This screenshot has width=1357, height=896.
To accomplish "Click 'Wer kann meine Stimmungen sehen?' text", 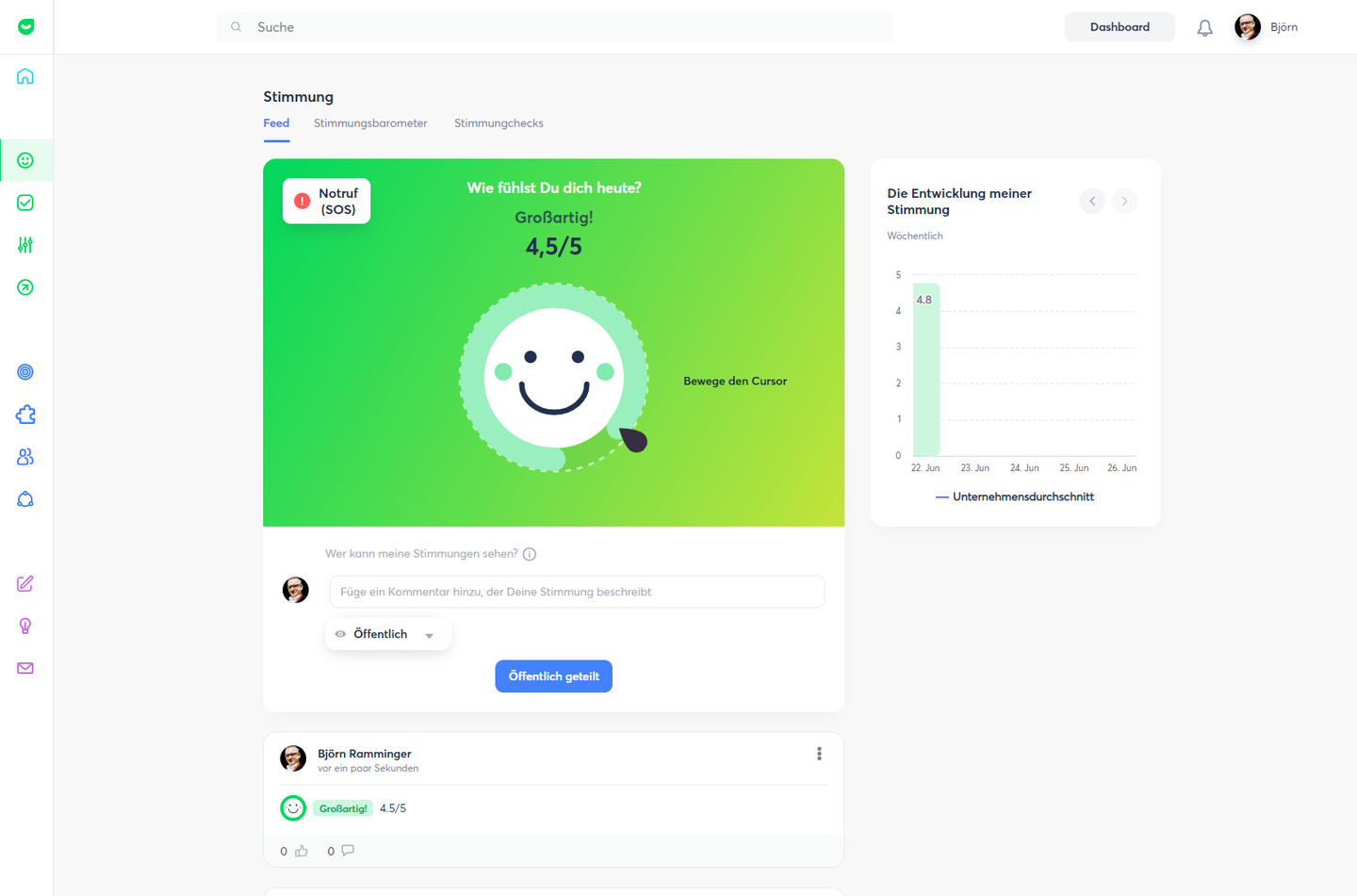I will [x=421, y=554].
